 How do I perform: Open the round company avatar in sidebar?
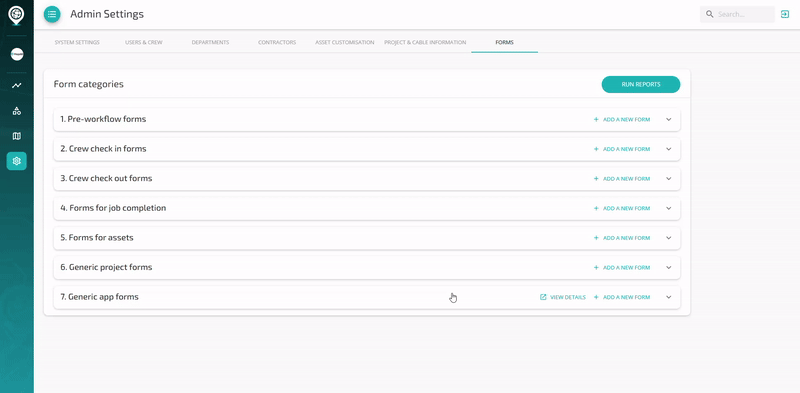17,54
